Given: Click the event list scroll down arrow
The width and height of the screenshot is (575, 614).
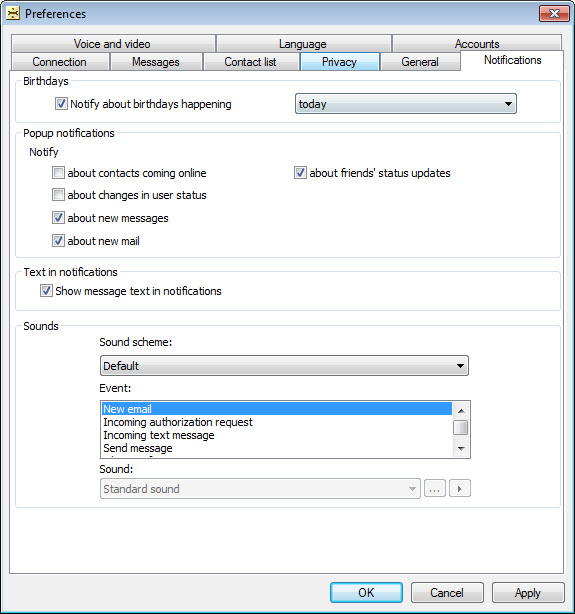Looking at the screenshot, I should (461, 448).
